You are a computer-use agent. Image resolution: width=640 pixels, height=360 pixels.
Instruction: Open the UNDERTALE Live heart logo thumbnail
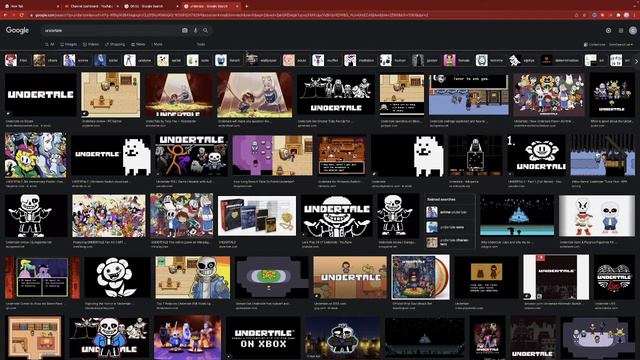pyautogui.click(x=614, y=277)
